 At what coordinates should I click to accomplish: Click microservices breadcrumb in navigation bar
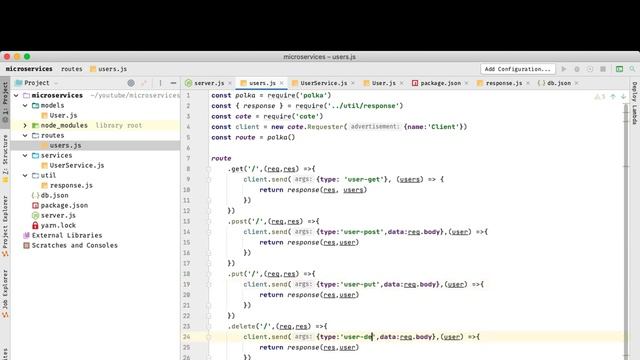pyautogui.click(x=29, y=69)
